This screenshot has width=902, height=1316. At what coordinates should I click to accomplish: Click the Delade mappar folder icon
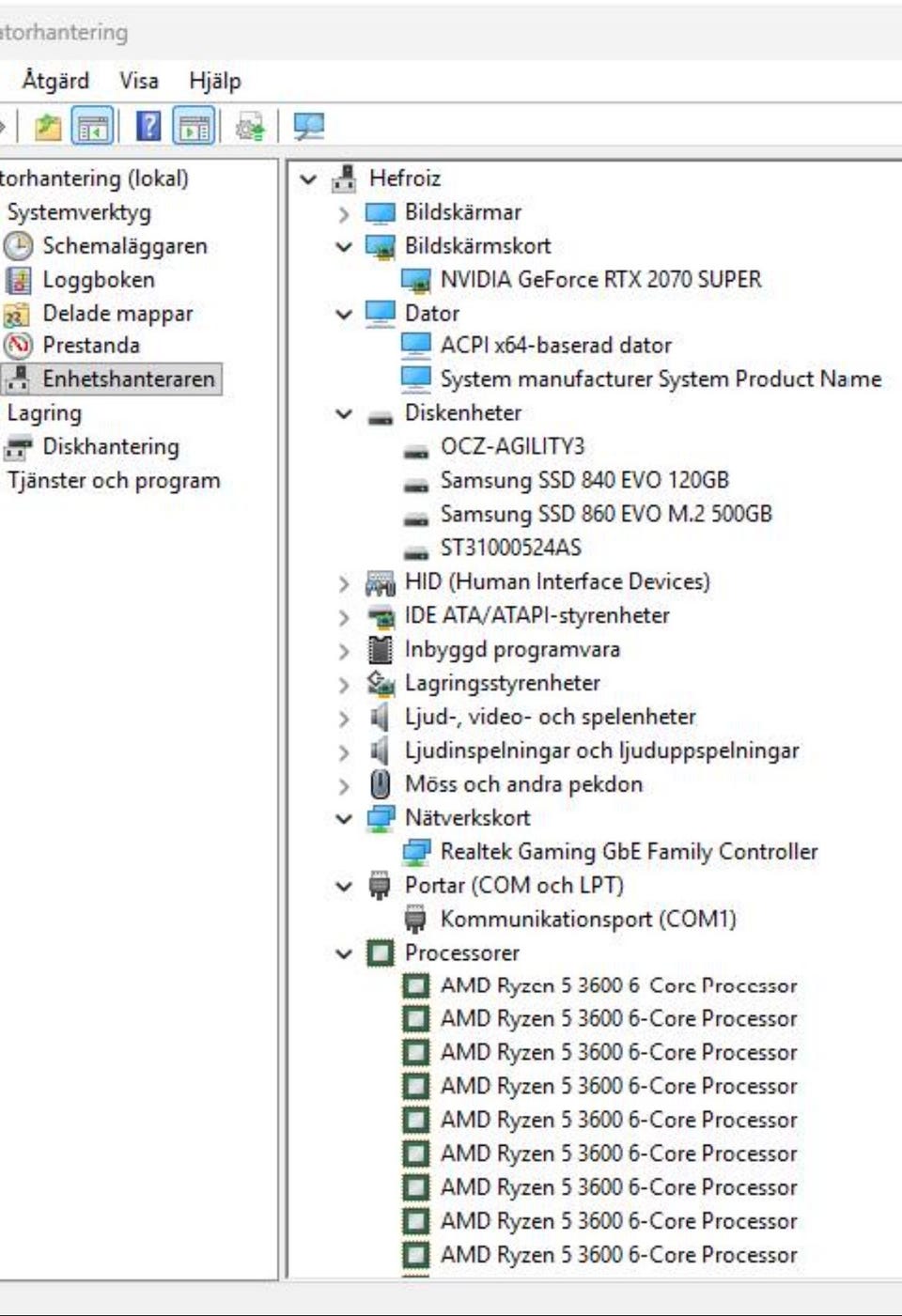point(17,314)
